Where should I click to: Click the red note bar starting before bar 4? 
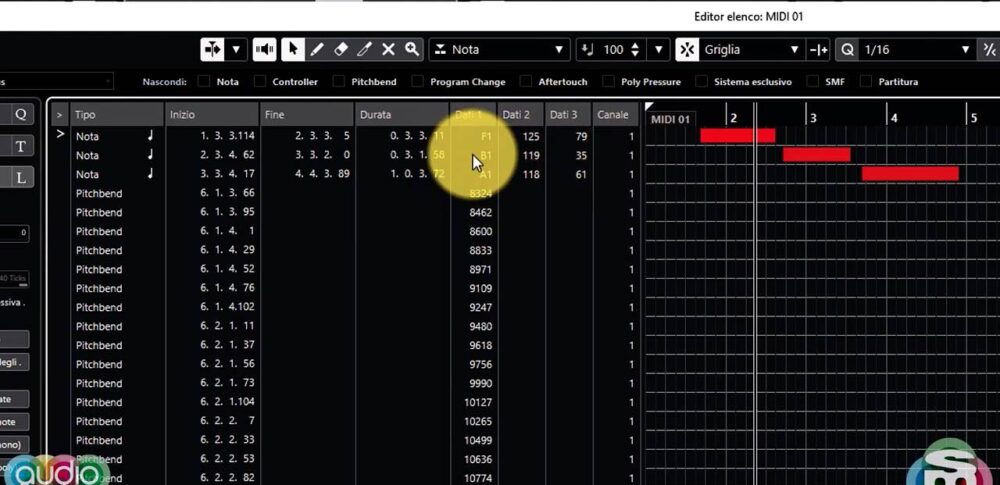(x=910, y=174)
